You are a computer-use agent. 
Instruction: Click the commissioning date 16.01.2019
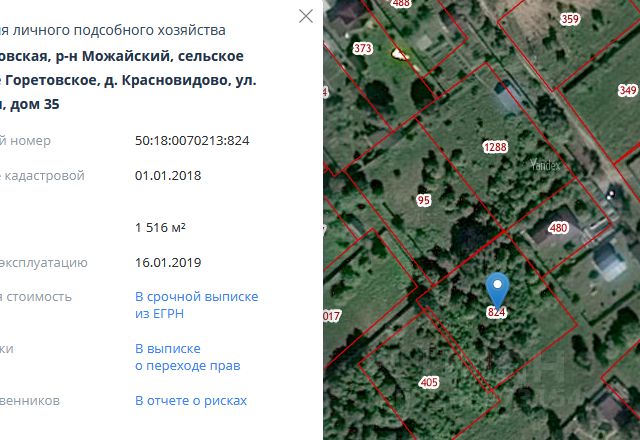tap(168, 262)
